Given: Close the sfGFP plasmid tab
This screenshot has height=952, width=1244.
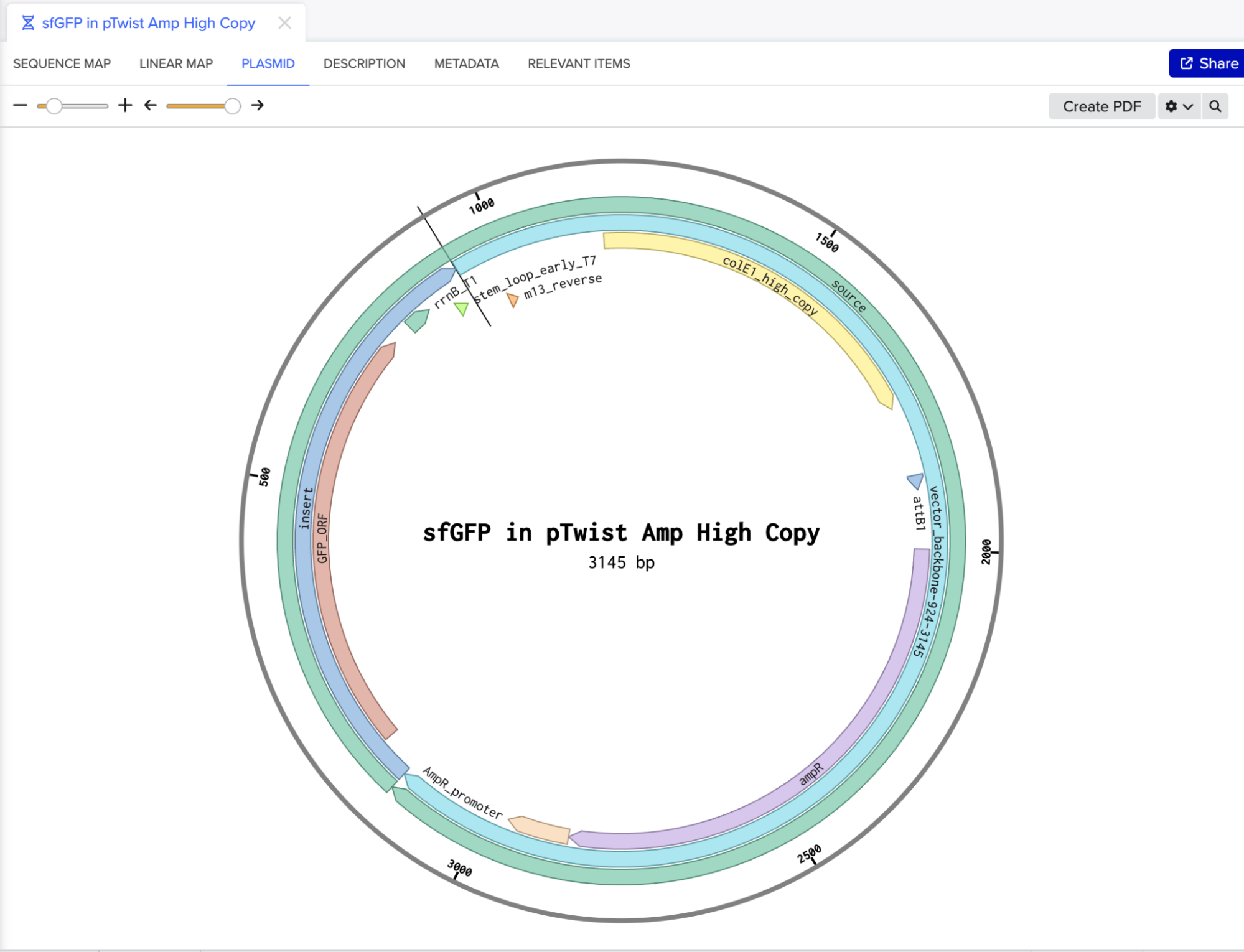Looking at the screenshot, I should (284, 23).
